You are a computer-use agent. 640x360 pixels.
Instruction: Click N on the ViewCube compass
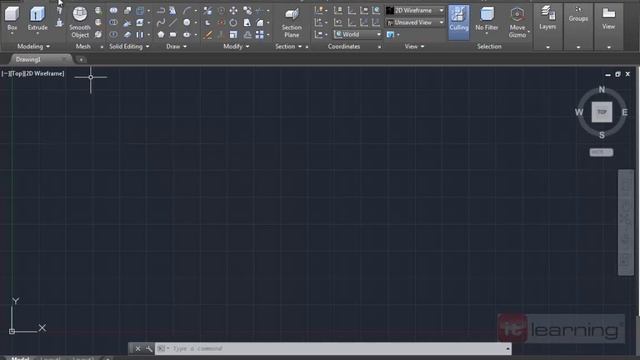602,89
